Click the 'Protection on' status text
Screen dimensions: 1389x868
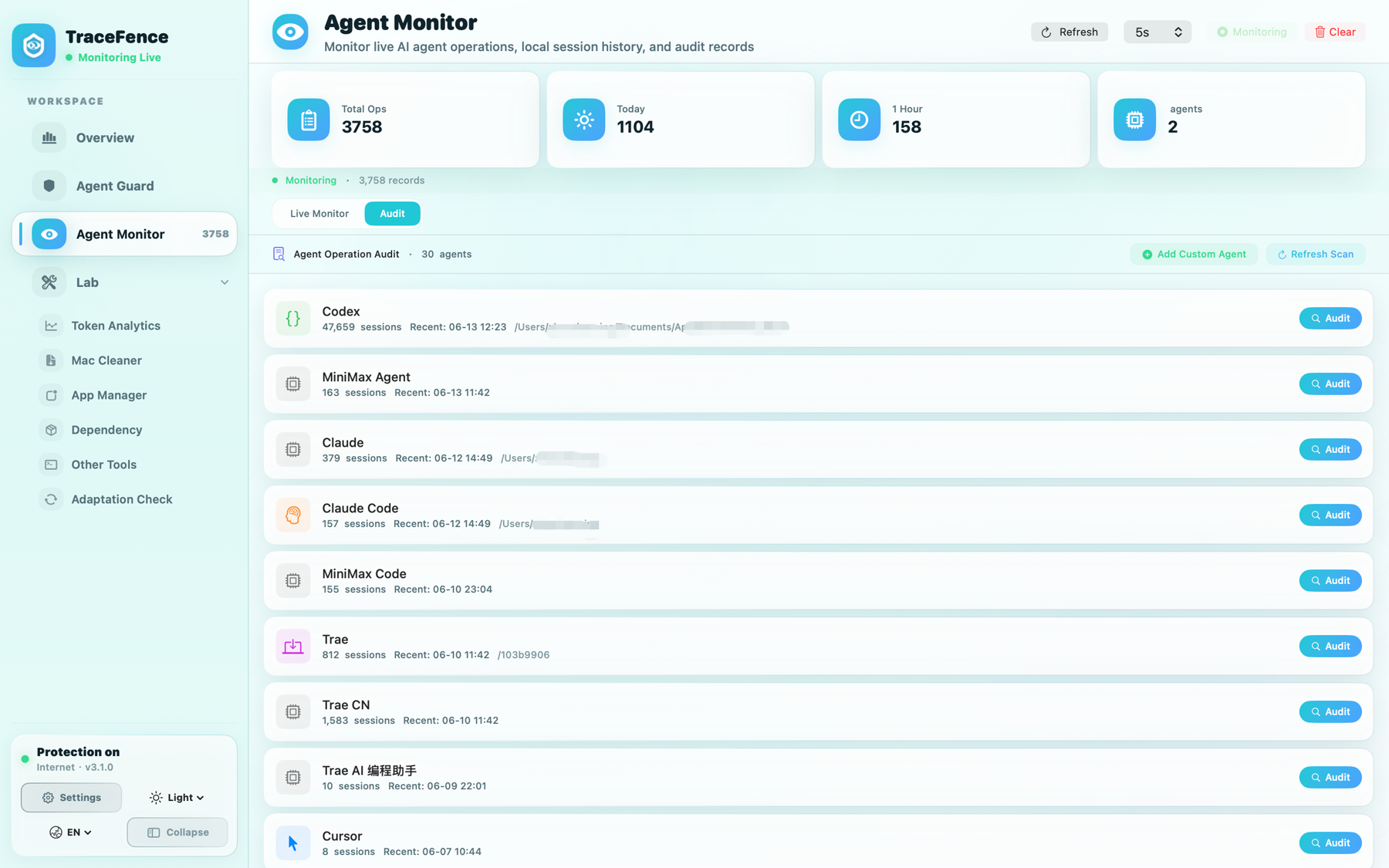point(78,752)
